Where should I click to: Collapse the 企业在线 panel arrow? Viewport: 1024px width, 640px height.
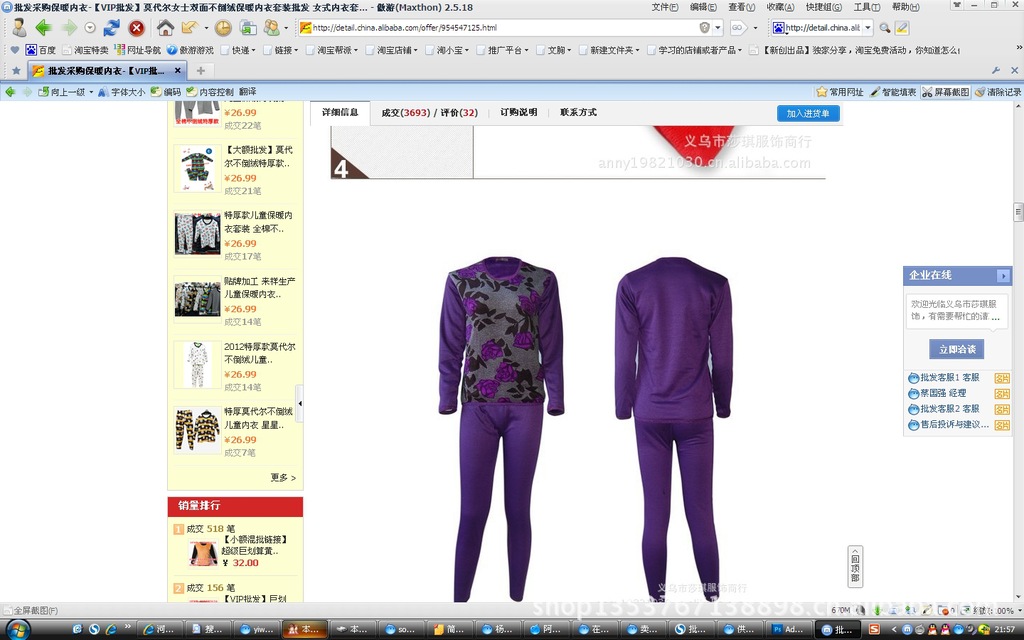click(1003, 276)
